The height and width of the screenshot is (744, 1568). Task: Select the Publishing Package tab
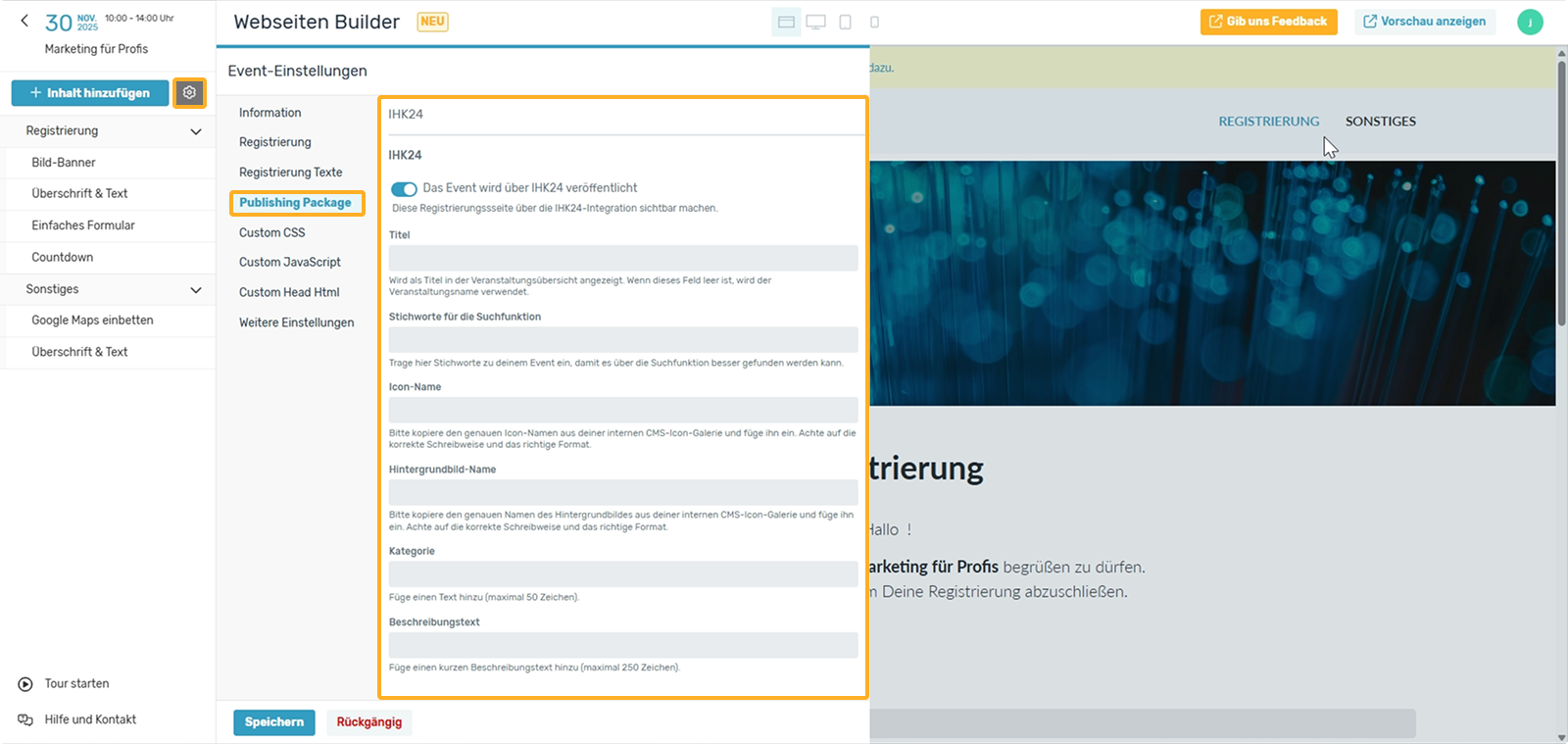[x=296, y=203]
